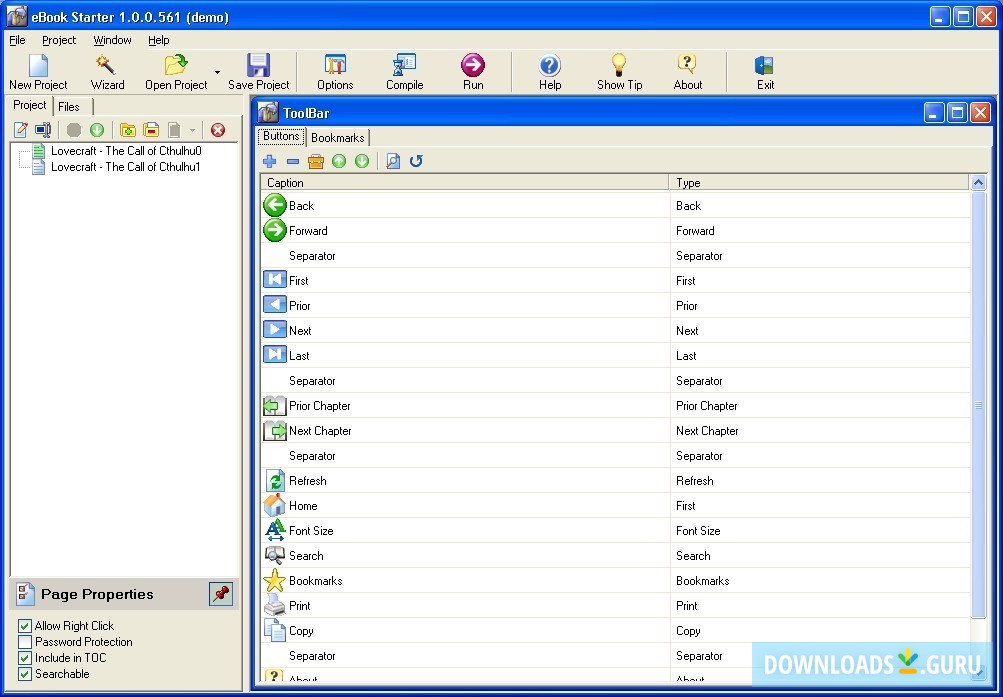
Task: Add a new toolbar button with the plus icon
Action: tap(270, 160)
